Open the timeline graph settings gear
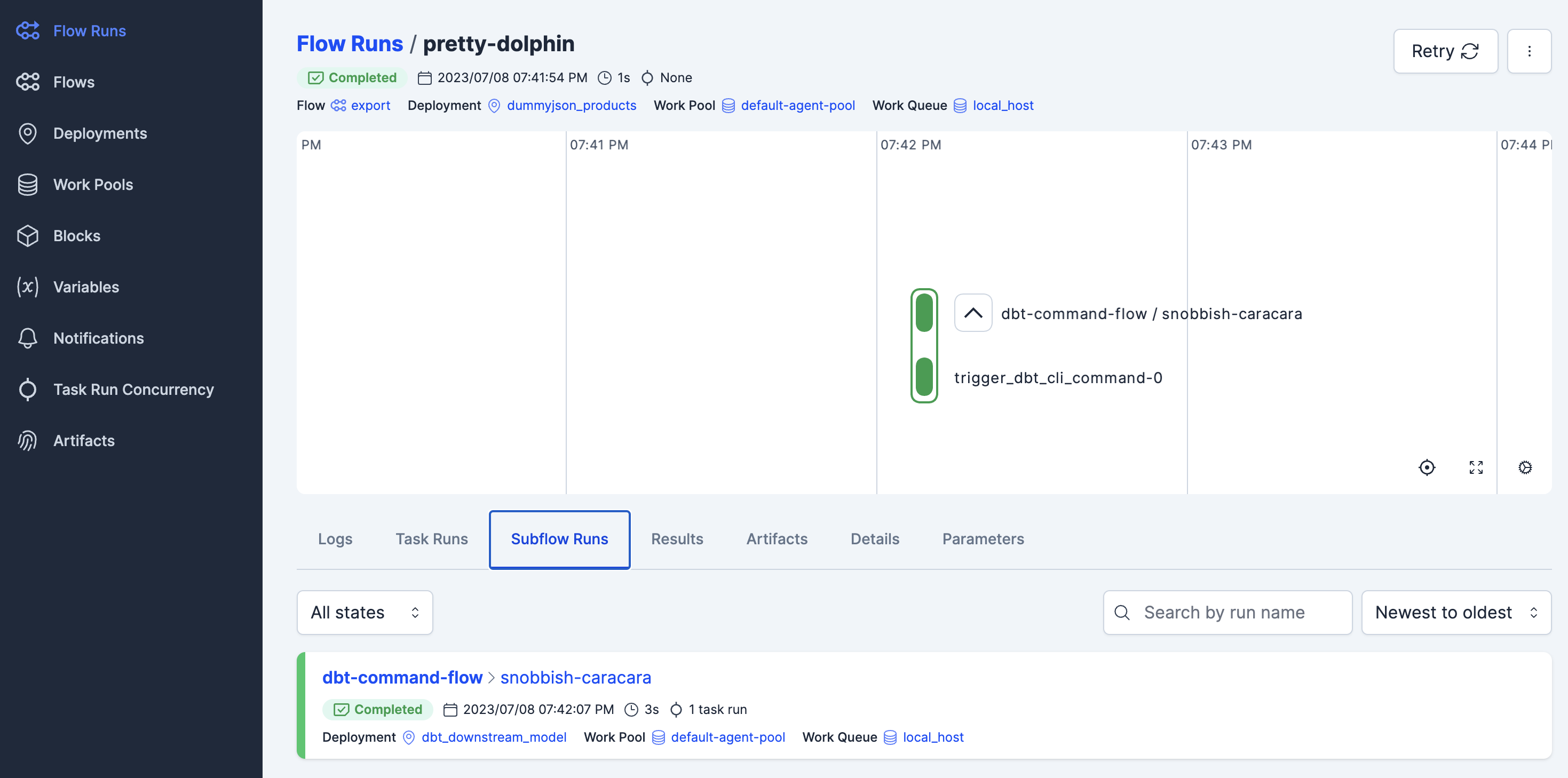 1525,467
